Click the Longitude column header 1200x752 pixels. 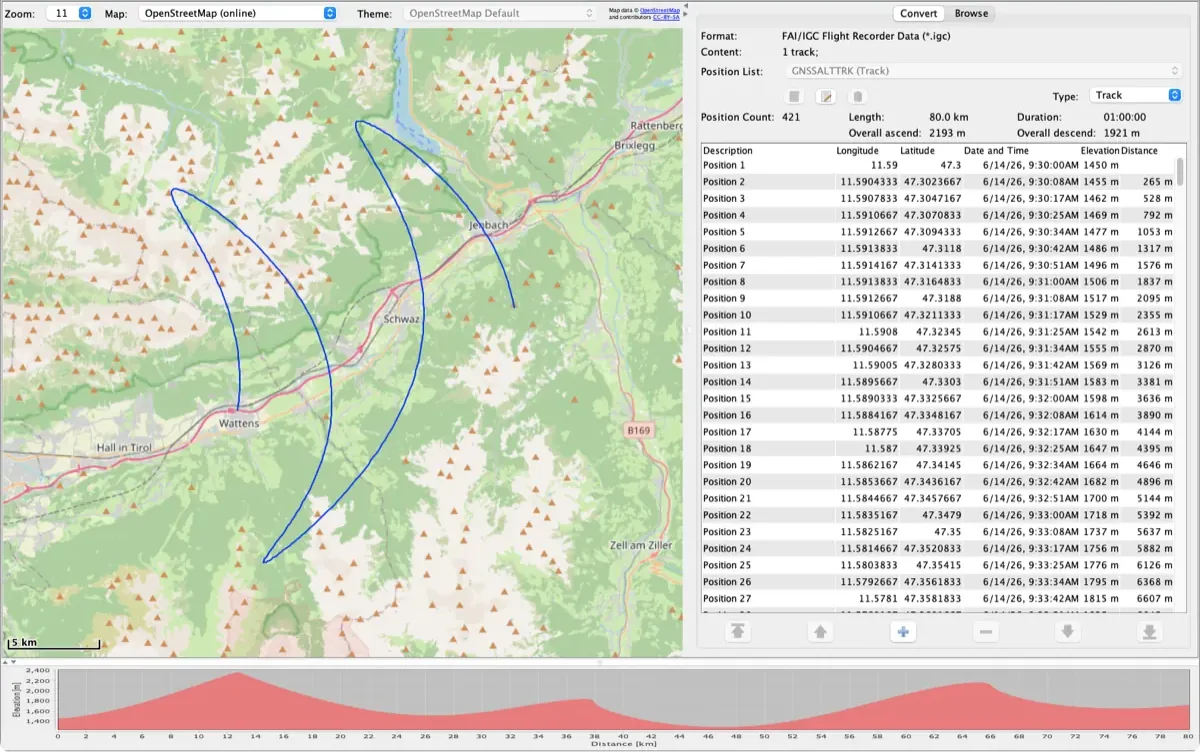point(859,151)
